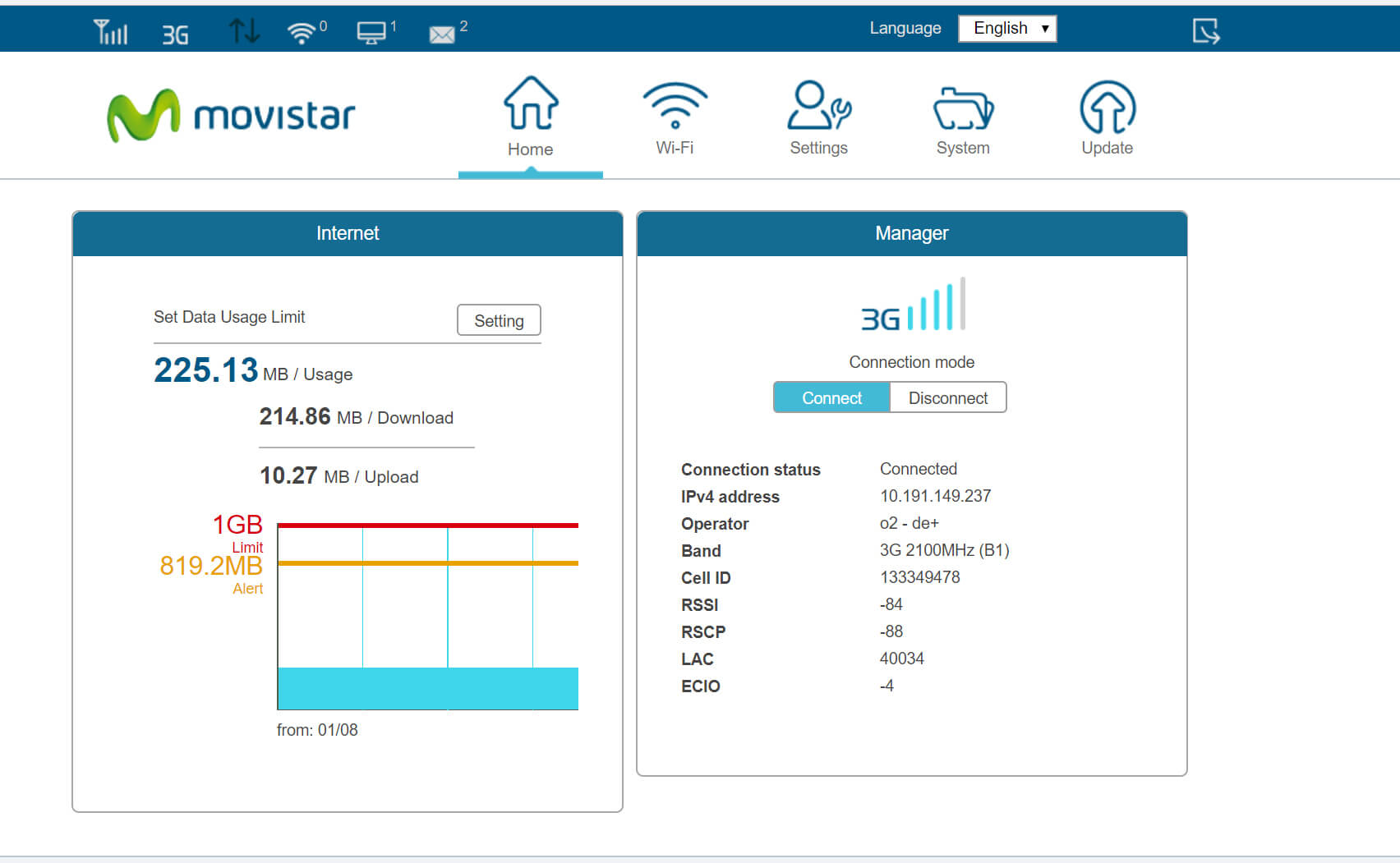
Task: Click the Movistar logo
Action: [231, 115]
